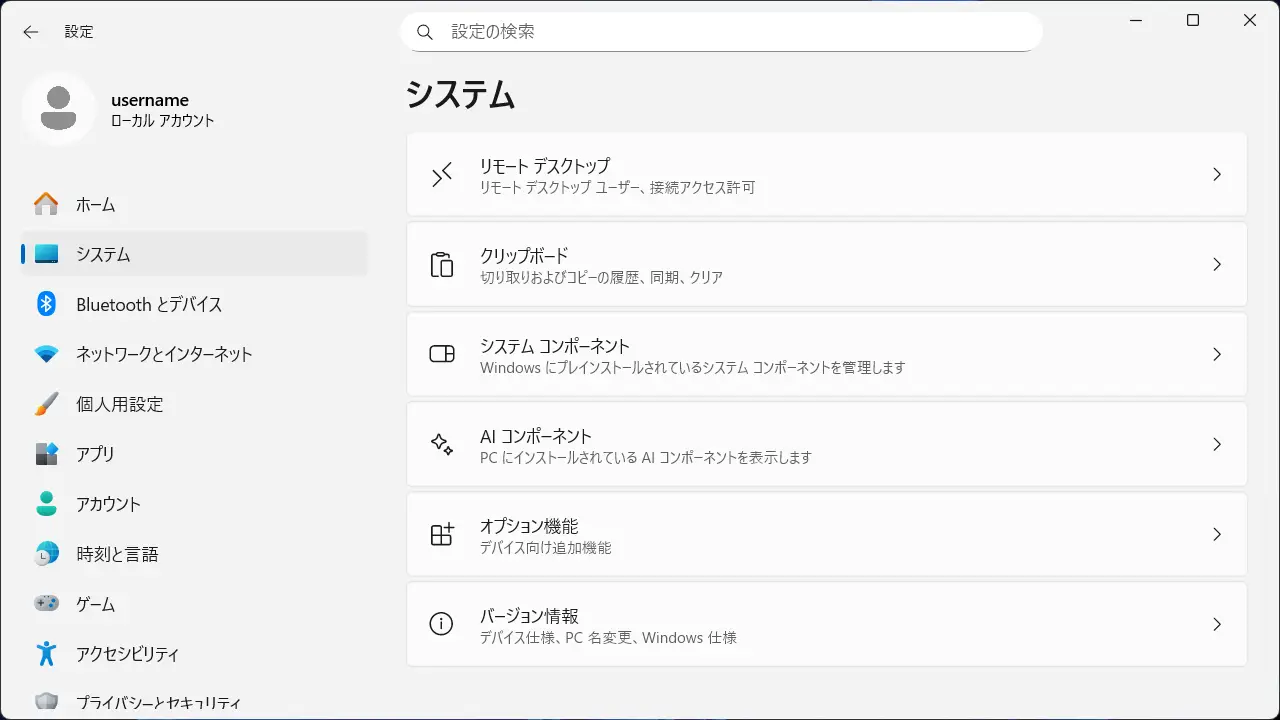The width and height of the screenshot is (1280, 720).
Task: Click the バージョン情報 info icon
Action: click(442, 624)
